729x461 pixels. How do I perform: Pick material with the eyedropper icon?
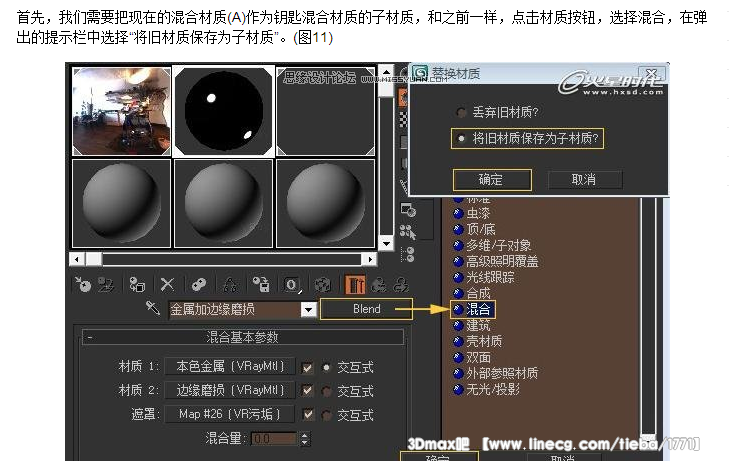pyautogui.click(x=153, y=308)
